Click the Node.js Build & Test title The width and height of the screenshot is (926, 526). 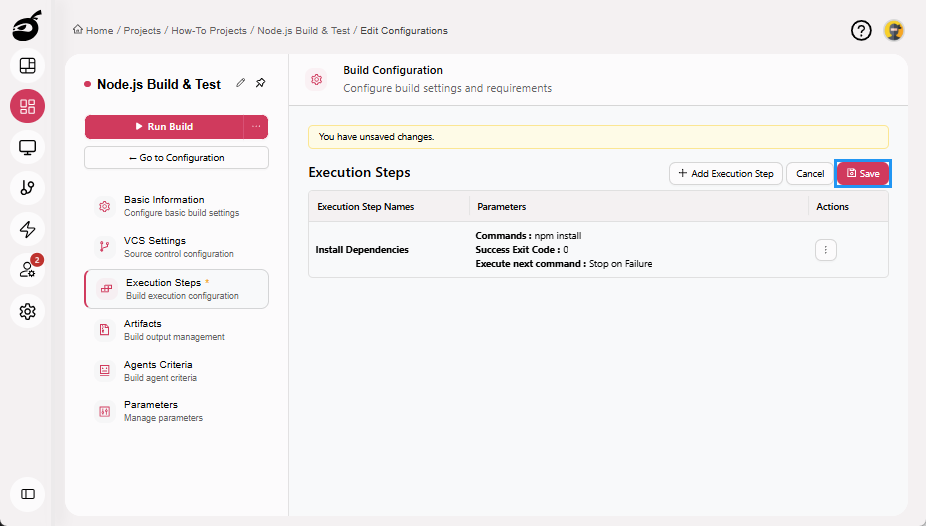pos(159,84)
